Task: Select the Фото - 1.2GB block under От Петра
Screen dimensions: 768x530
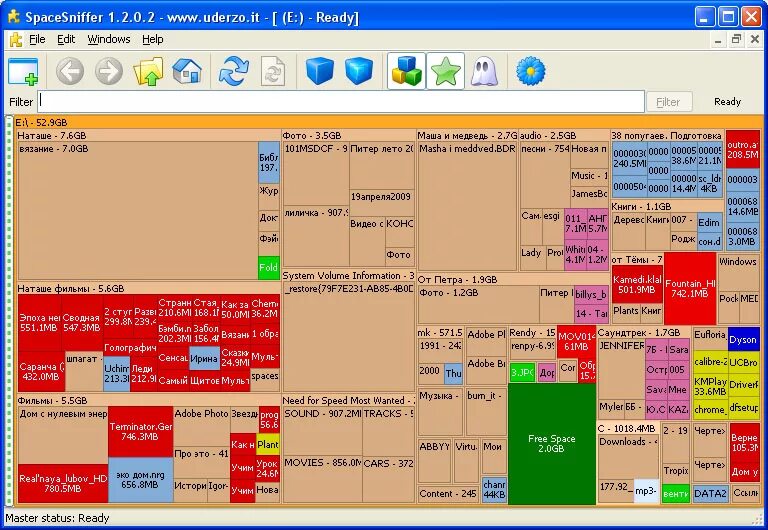Action: [x=478, y=305]
